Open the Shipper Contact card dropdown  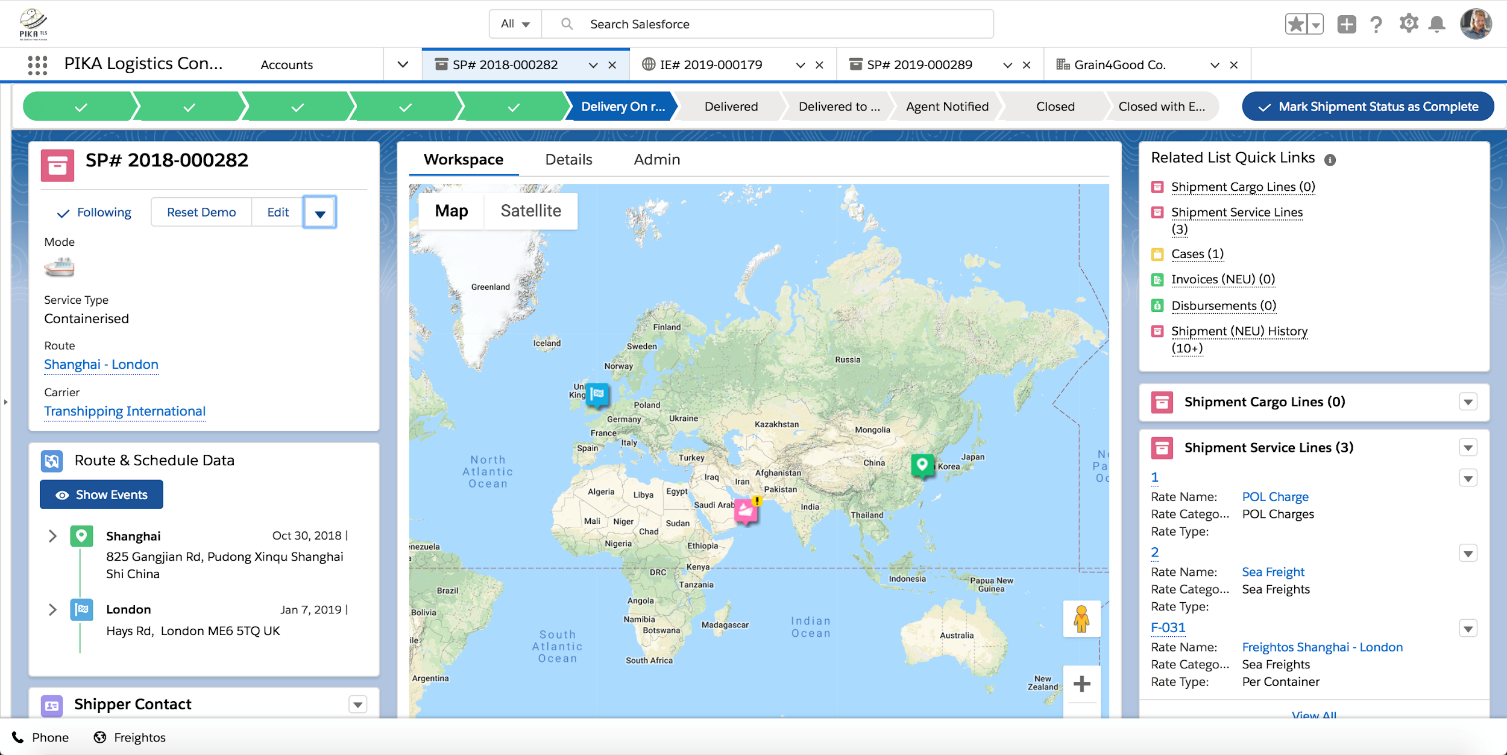tap(357, 705)
